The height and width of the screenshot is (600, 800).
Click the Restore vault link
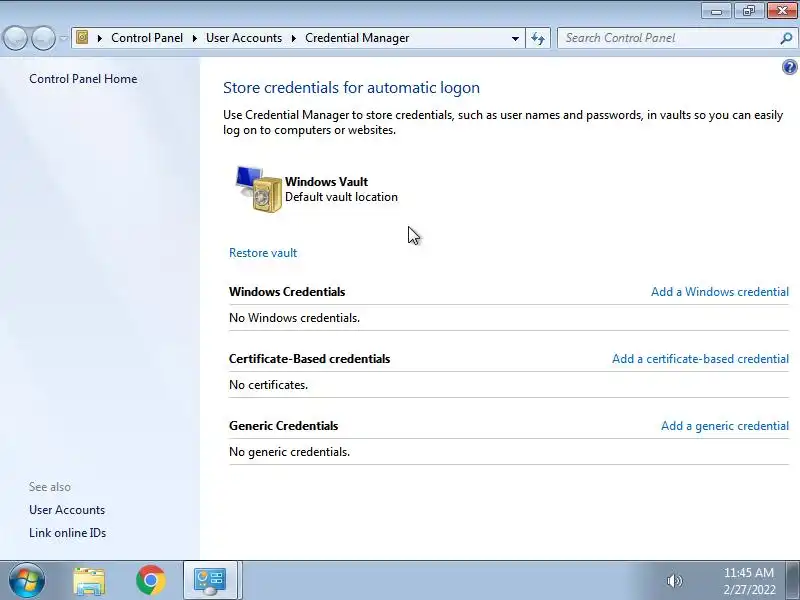(263, 253)
